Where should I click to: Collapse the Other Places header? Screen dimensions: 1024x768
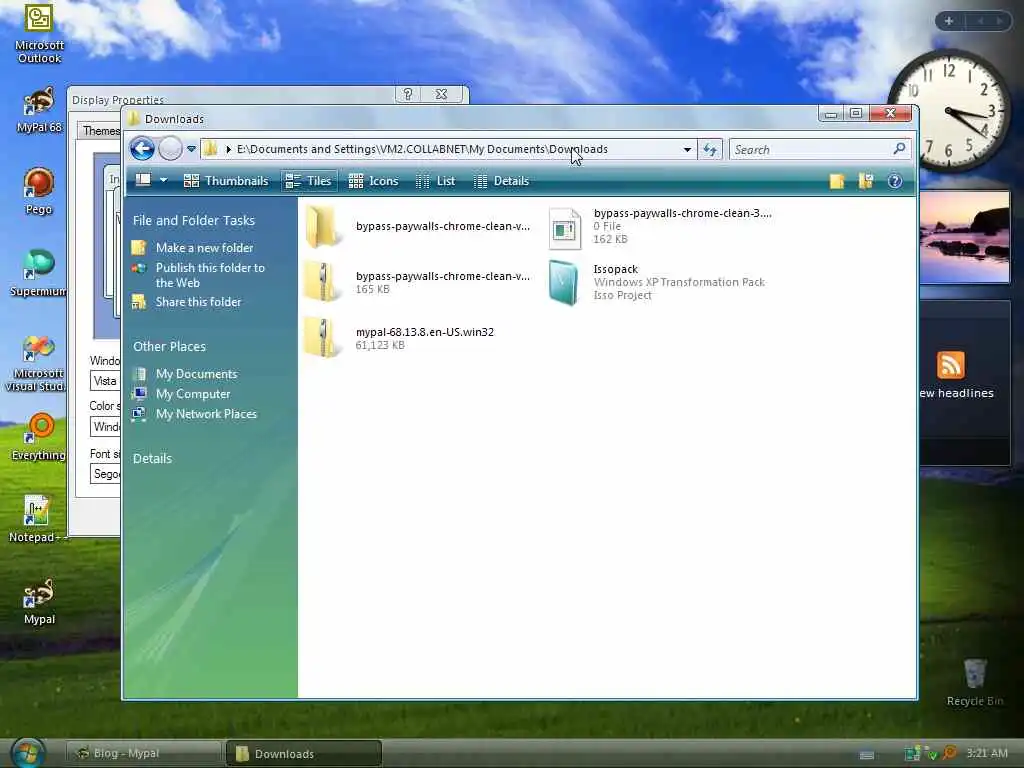[169, 346]
